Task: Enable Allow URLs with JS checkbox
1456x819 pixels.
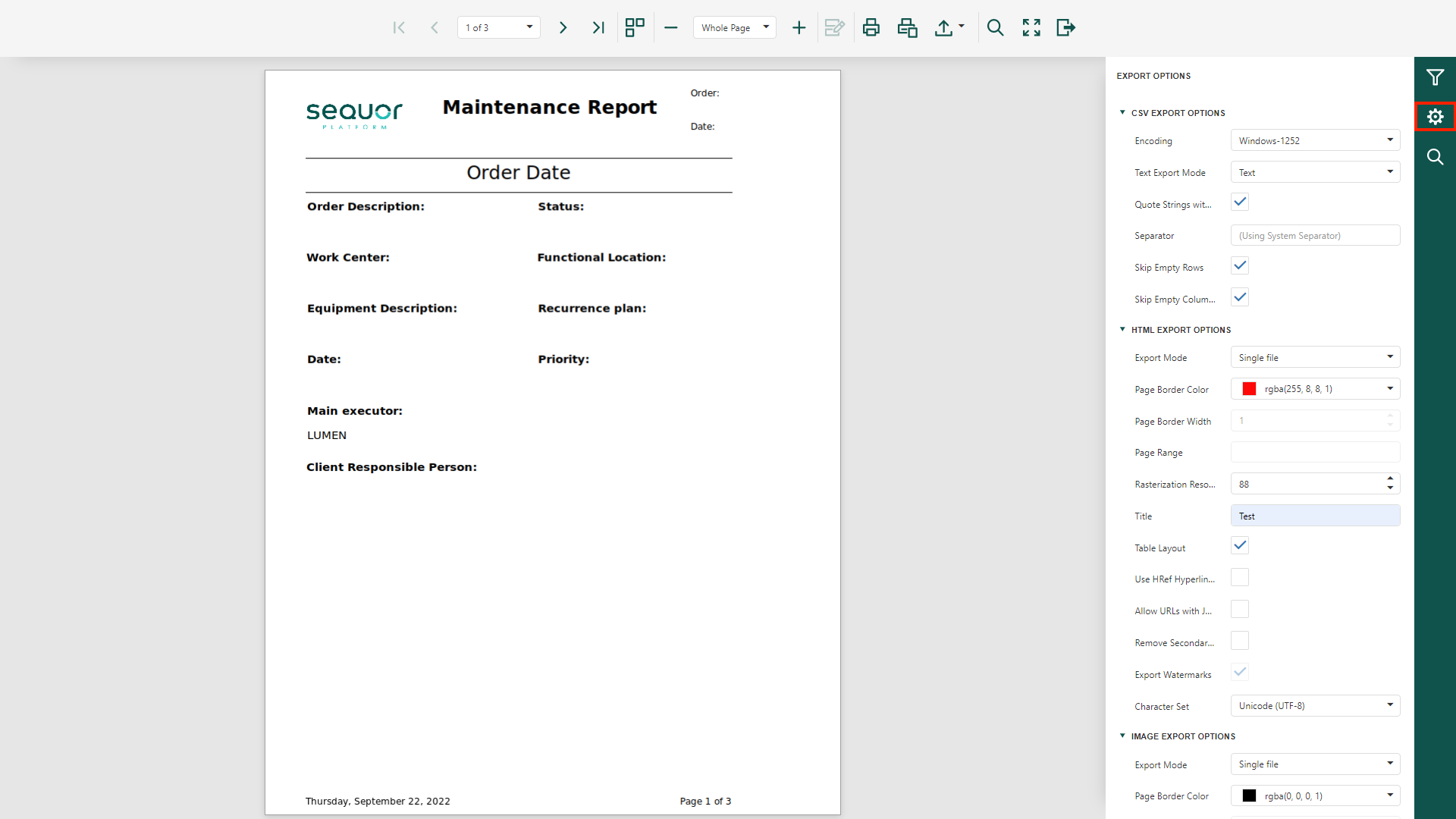Action: click(1240, 610)
